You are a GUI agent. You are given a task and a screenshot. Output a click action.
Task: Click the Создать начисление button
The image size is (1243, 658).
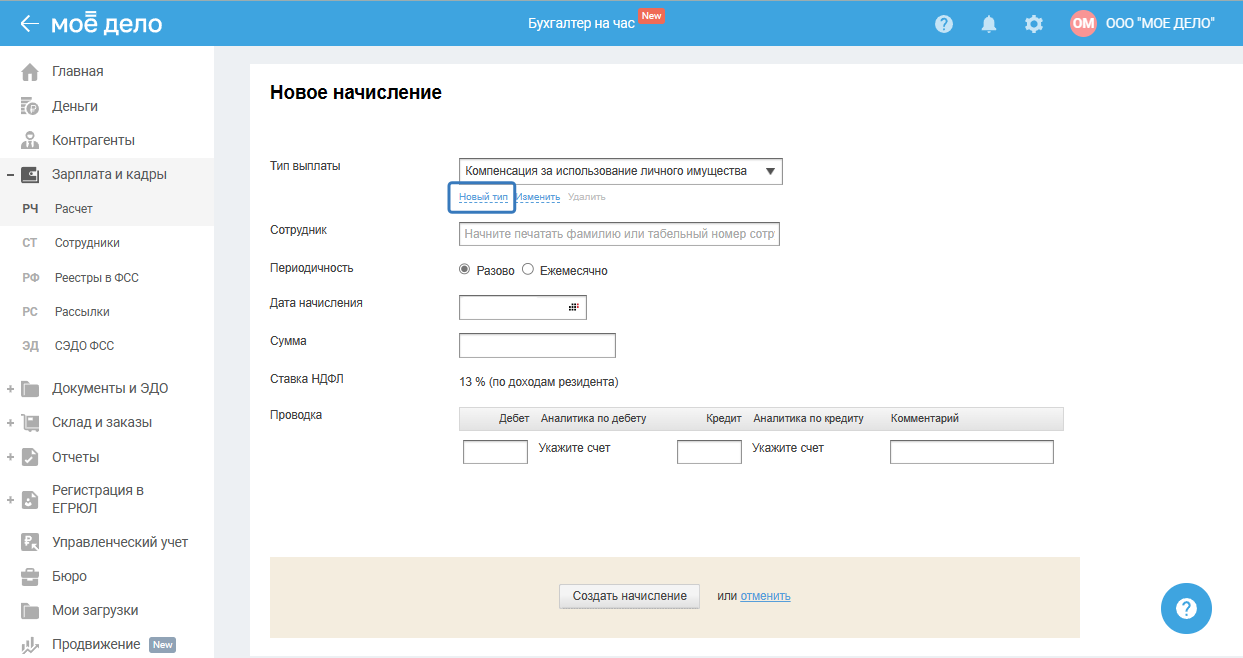tap(629, 596)
